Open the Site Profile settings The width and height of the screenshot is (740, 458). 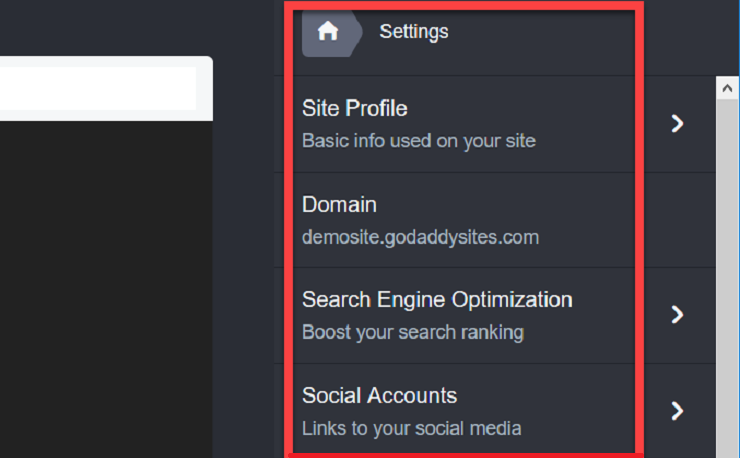click(495, 124)
